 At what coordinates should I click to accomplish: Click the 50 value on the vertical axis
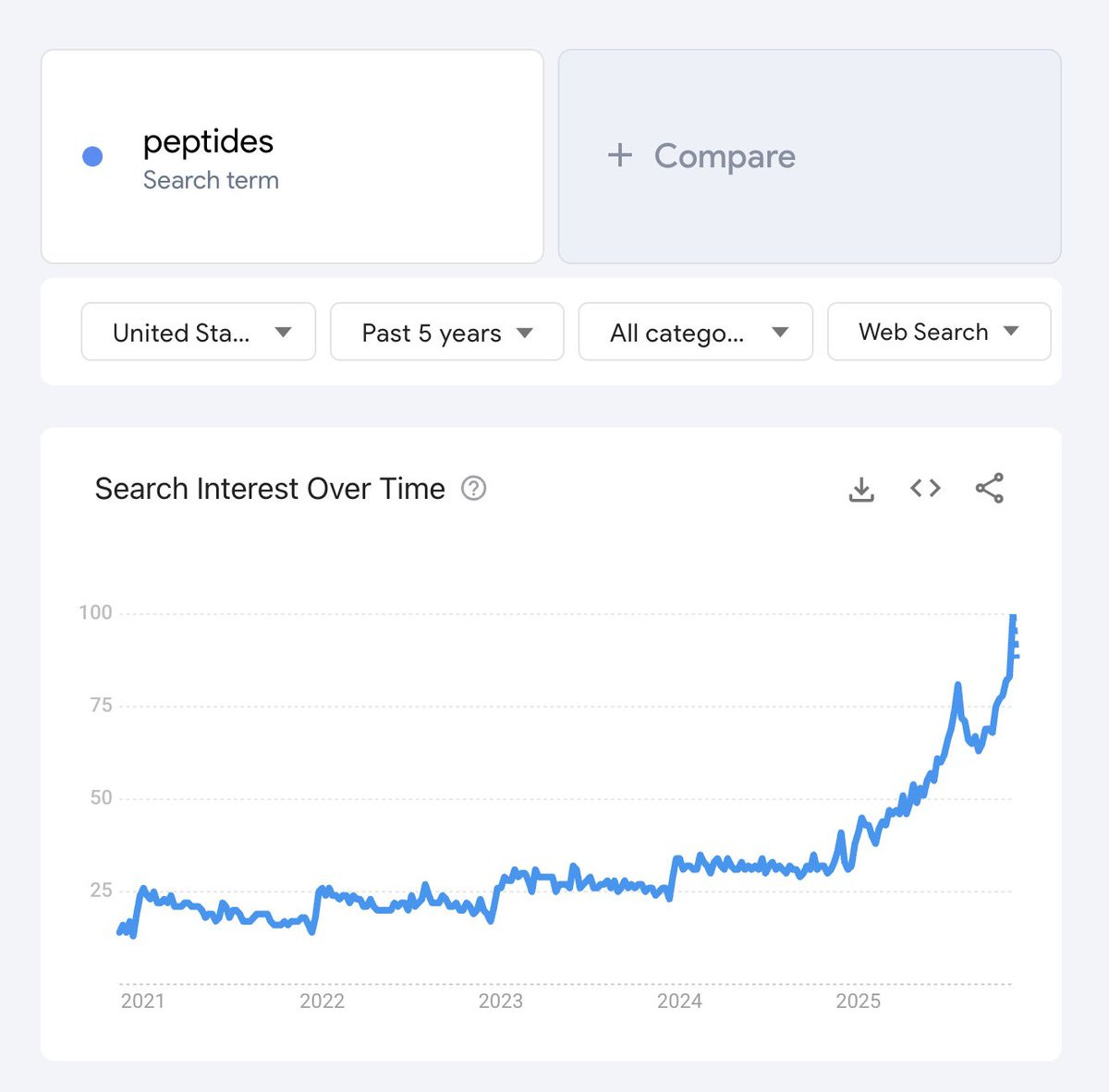(101, 797)
